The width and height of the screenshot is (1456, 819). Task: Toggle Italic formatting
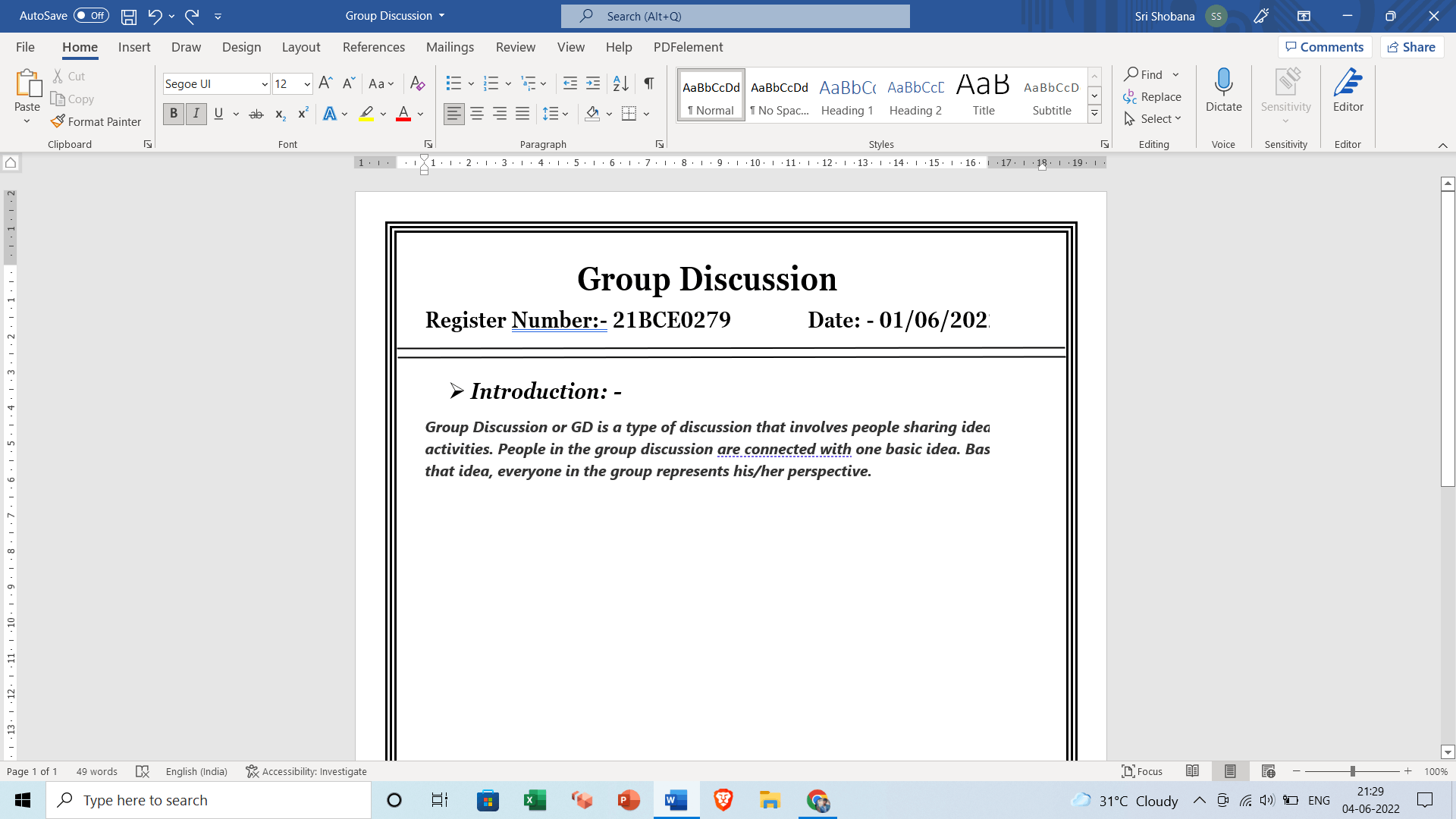(x=196, y=114)
